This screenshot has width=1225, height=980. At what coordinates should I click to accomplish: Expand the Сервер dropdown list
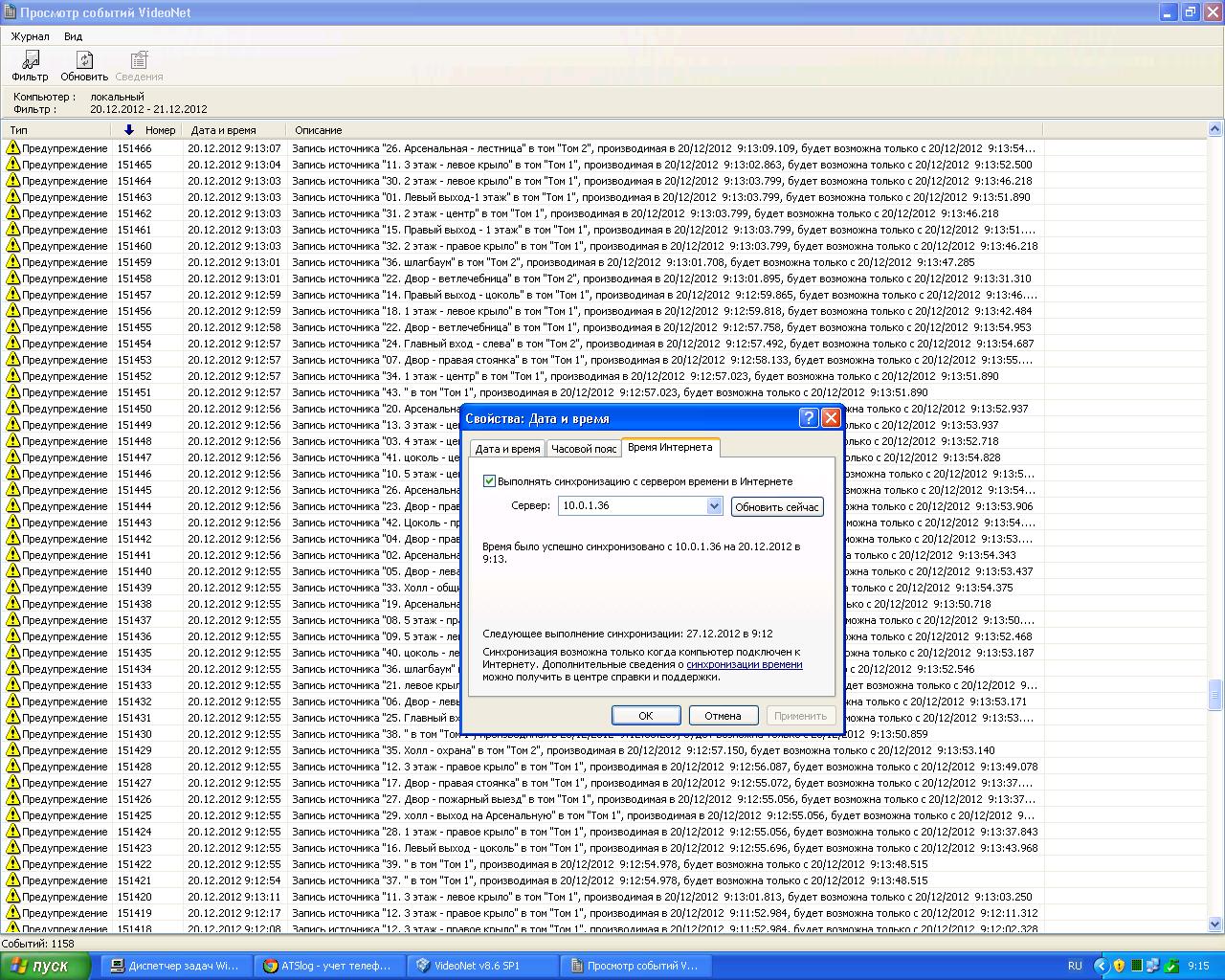[714, 506]
